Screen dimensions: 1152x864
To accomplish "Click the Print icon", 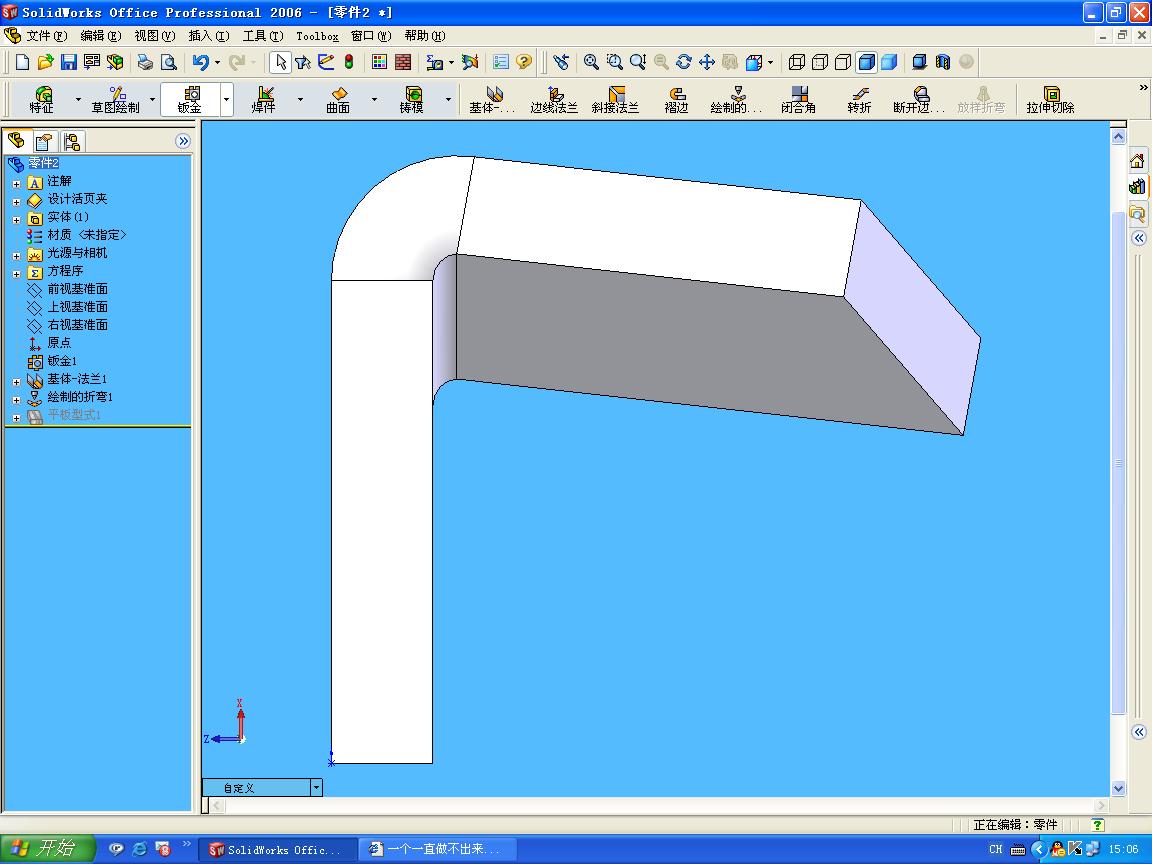I will [145, 62].
